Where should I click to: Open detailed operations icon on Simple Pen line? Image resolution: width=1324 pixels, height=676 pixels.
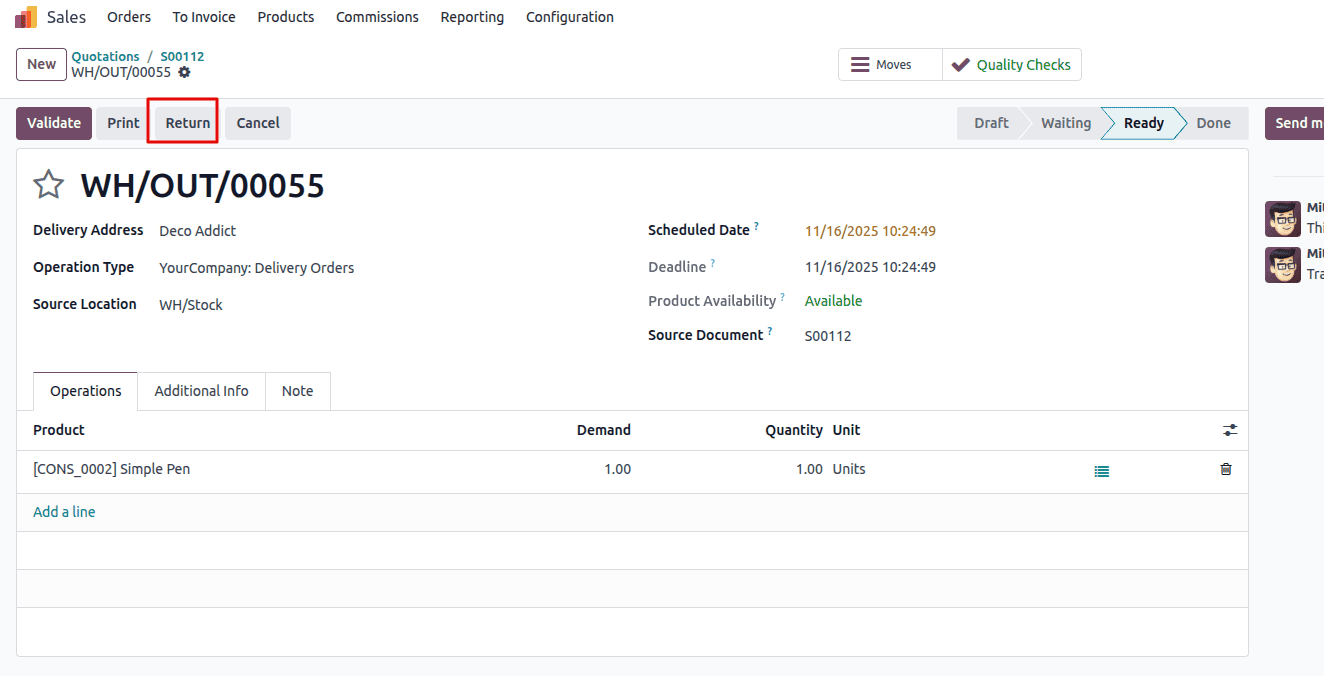[1101, 469]
